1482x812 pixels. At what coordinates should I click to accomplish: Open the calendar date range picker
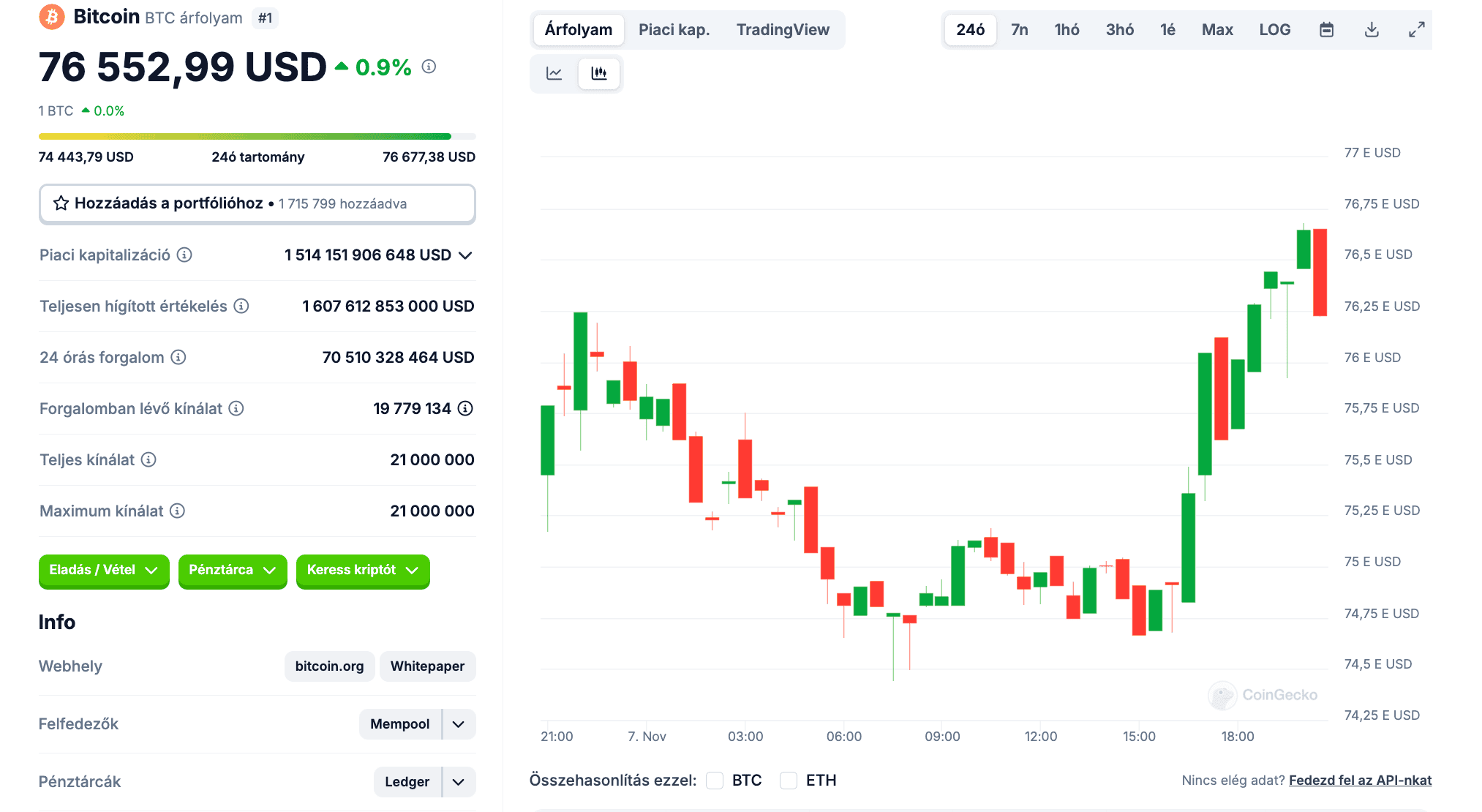[1326, 30]
